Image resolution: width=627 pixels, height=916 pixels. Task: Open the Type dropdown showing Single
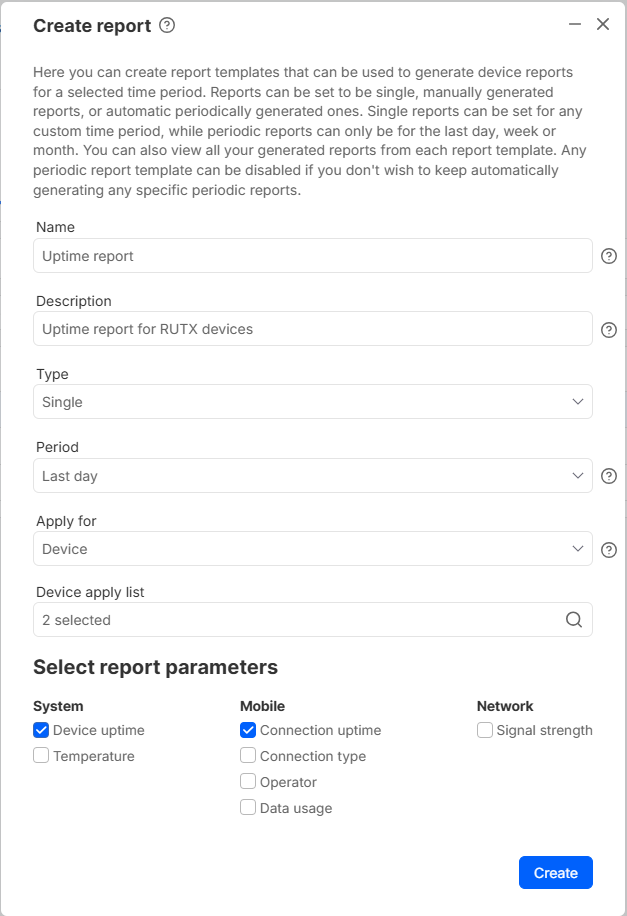[x=312, y=402]
